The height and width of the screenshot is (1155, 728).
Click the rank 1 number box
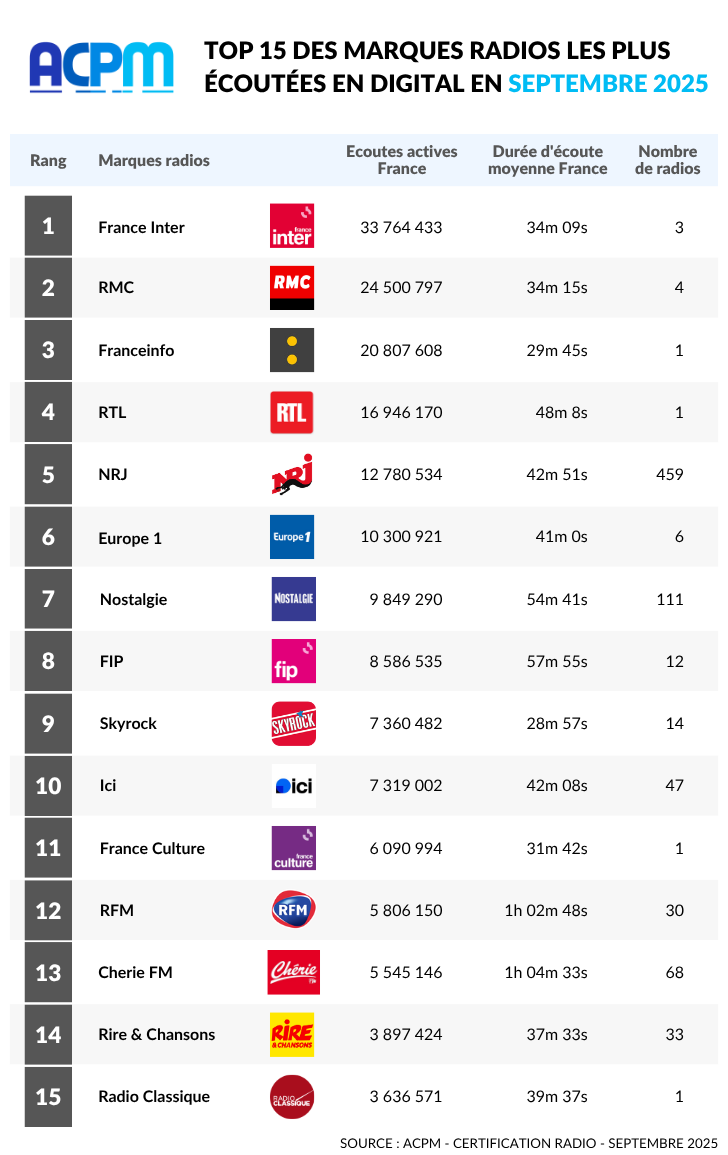coord(48,226)
